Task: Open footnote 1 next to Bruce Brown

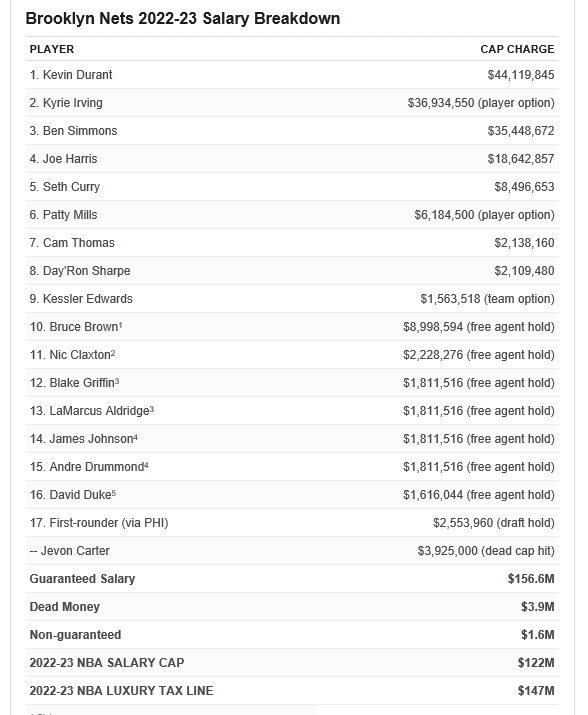Action: [x=120, y=325]
